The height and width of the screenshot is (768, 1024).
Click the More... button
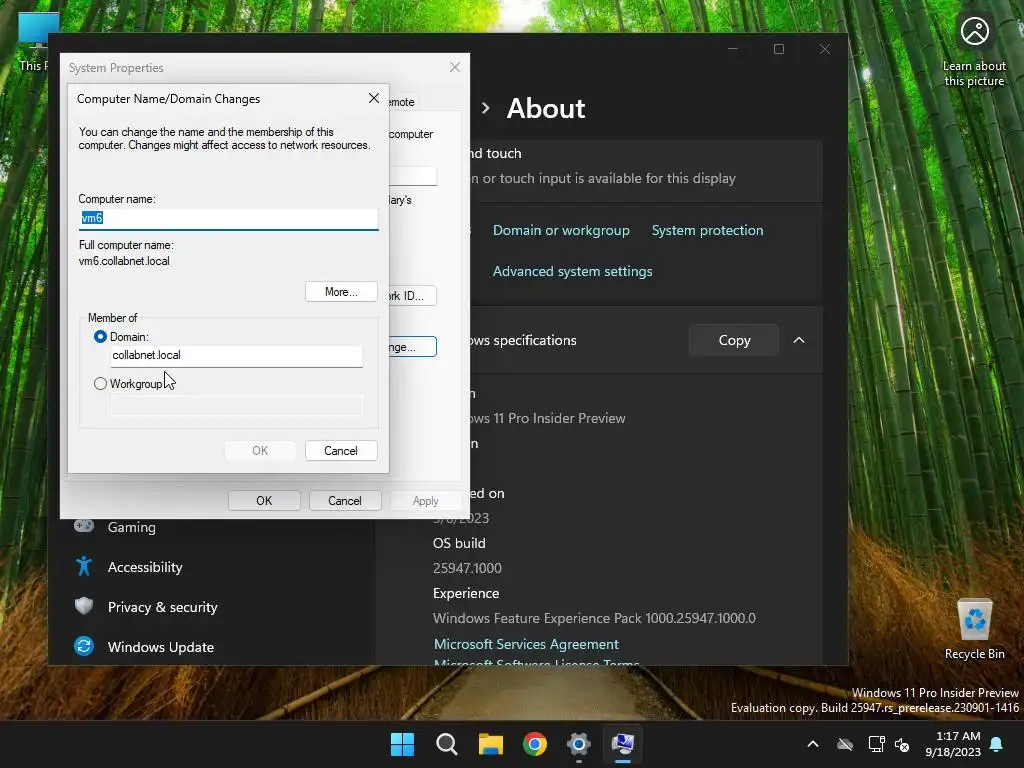341,292
